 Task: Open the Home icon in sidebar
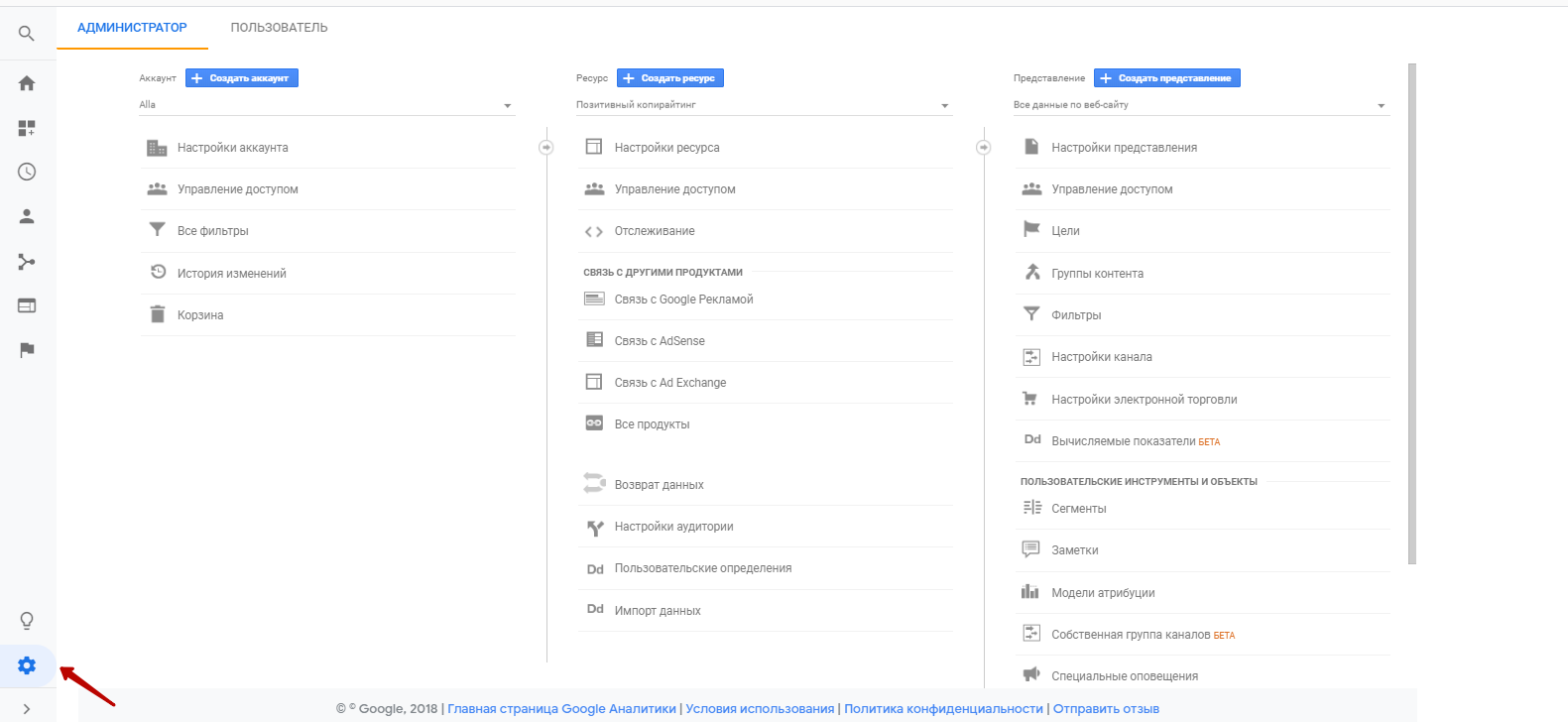click(27, 83)
